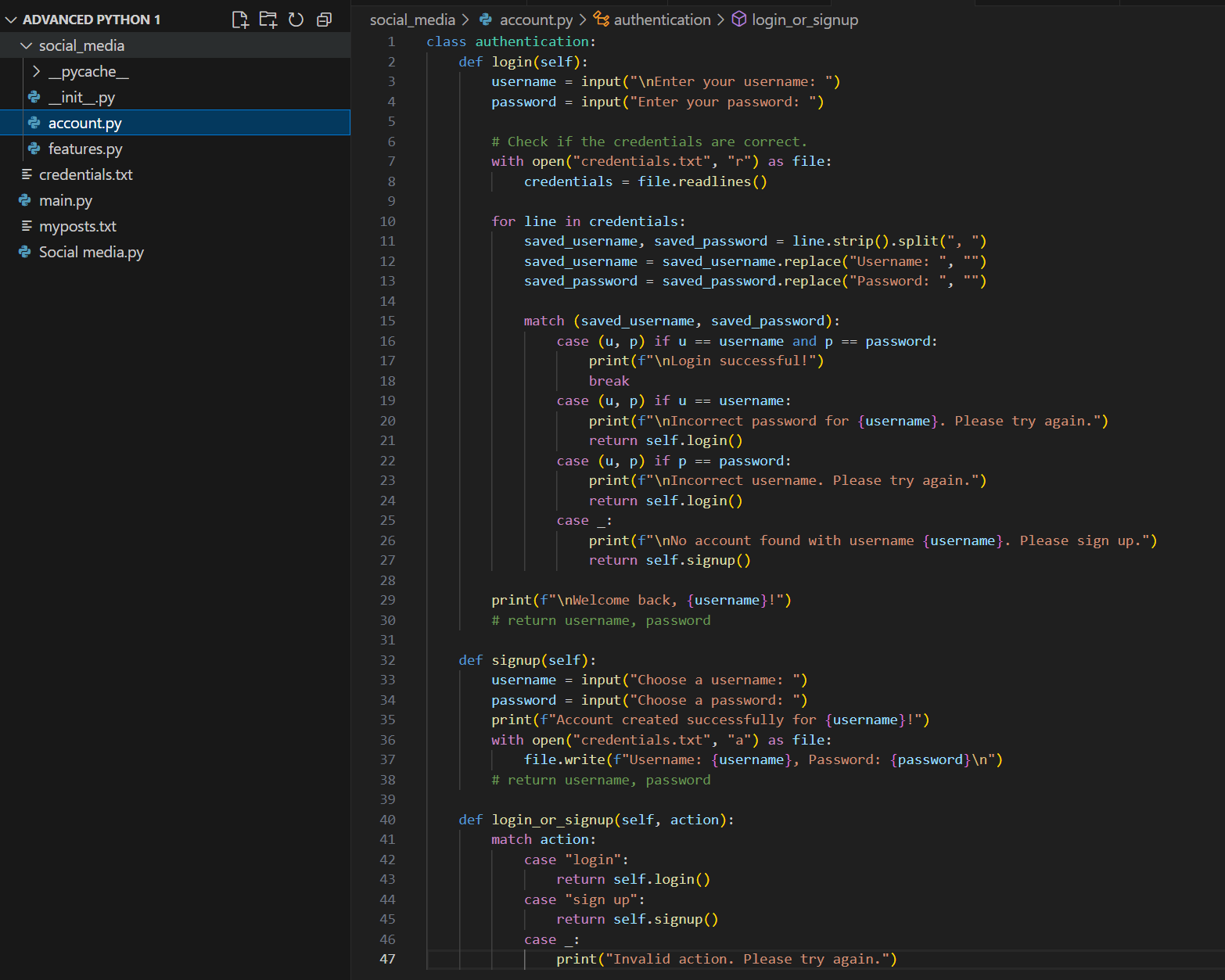Click login_or_signup in the breadcrumb

click(x=804, y=20)
